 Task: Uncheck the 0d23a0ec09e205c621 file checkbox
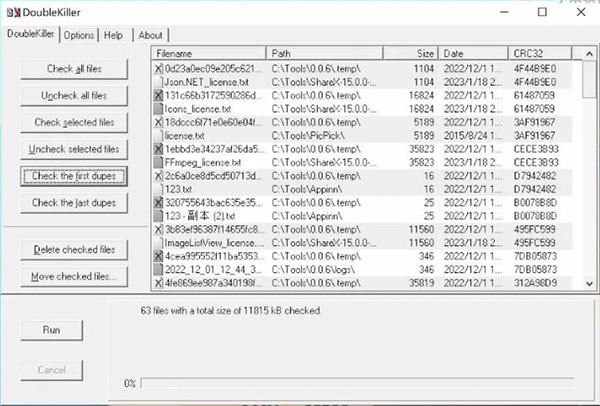pyautogui.click(x=158, y=69)
